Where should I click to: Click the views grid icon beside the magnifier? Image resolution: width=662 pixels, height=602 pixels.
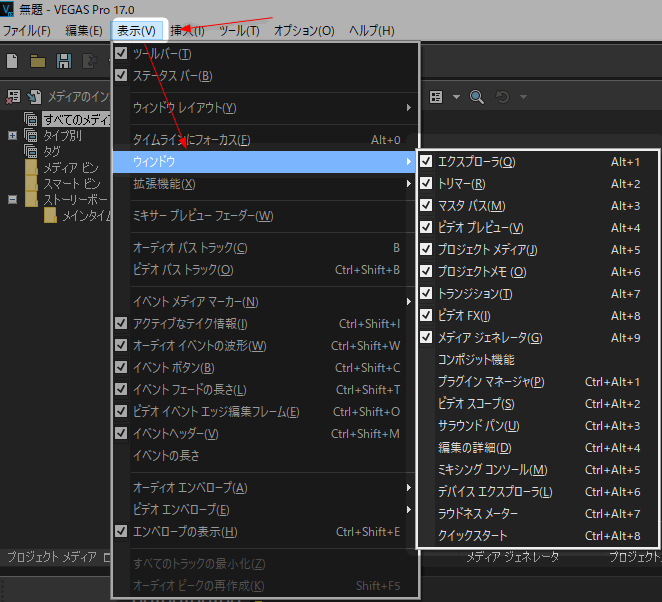pyautogui.click(x=436, y=97)
